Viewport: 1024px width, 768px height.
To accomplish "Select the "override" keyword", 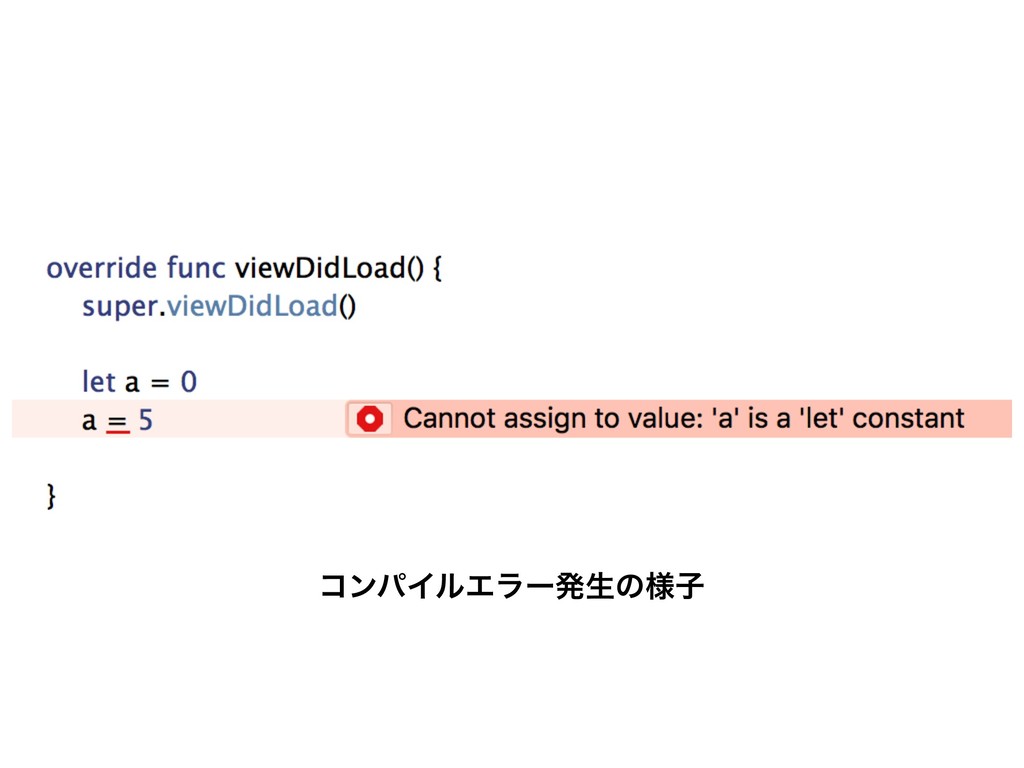I will [102, 268].
